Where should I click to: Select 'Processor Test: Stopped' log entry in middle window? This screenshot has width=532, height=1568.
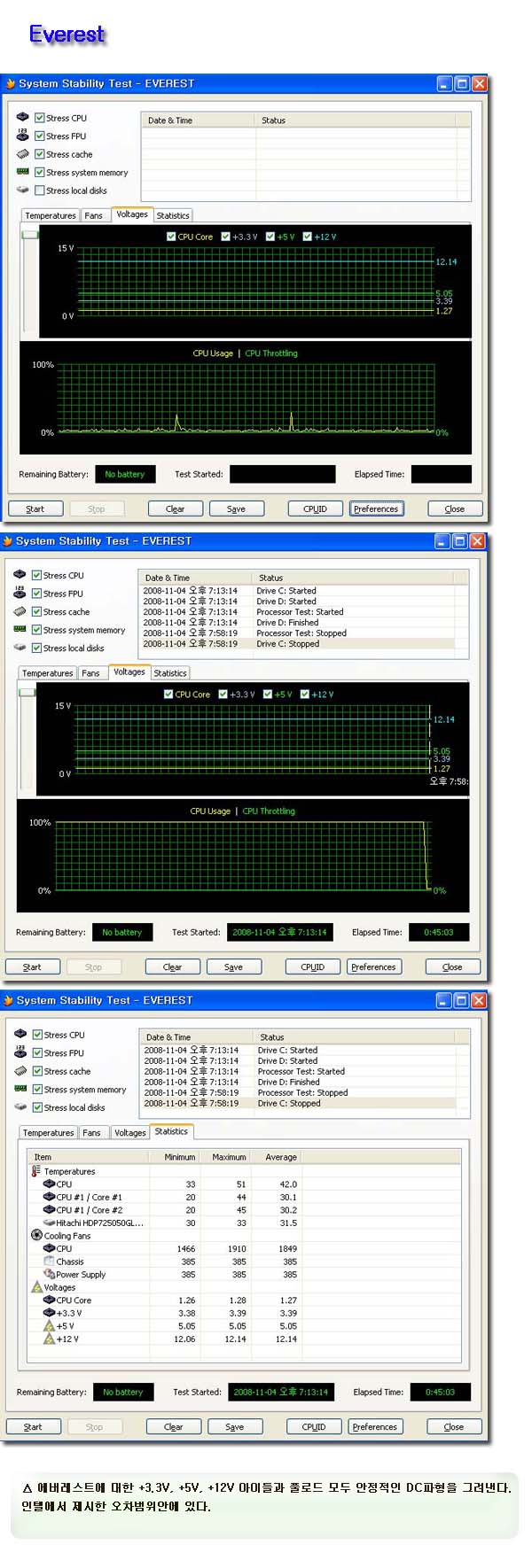301,633
